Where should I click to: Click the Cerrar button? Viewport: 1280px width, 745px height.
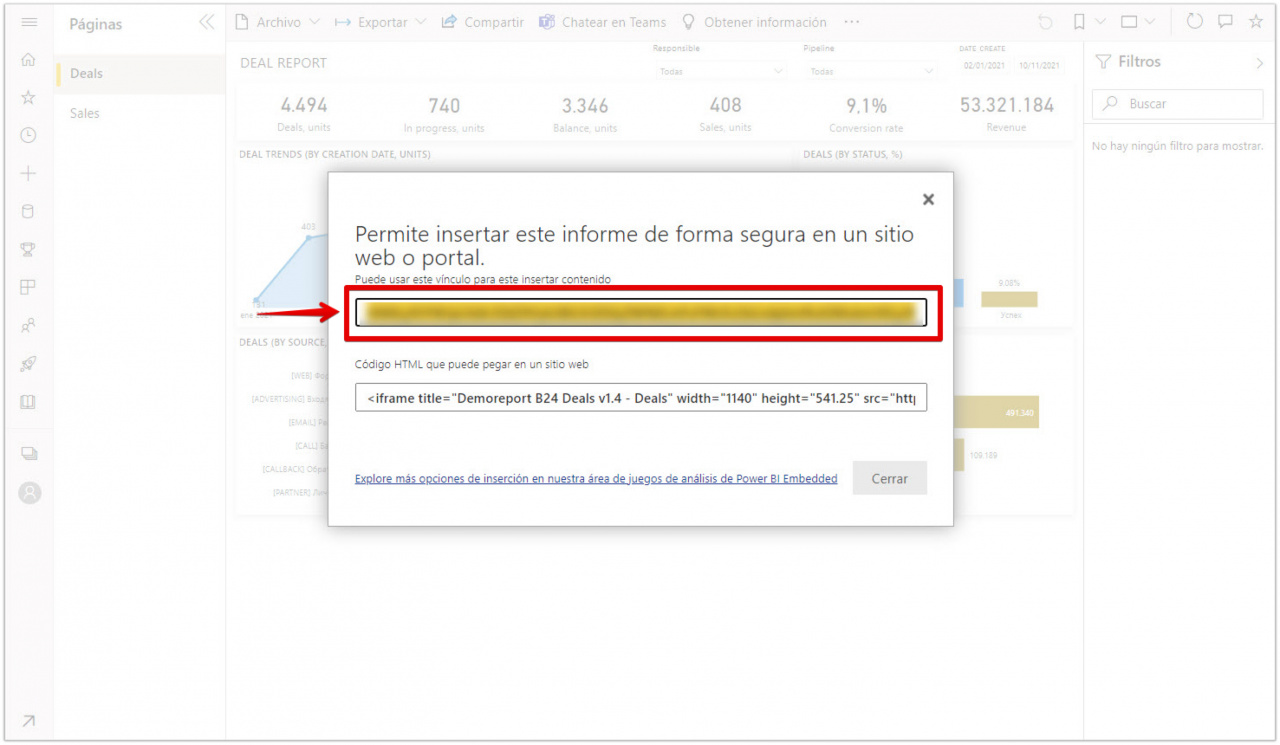tap(890, 478)
